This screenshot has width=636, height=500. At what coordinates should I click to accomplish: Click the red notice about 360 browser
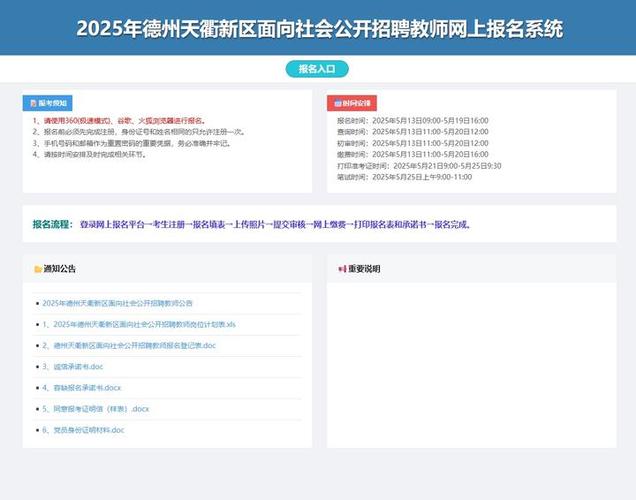(x=119, y=121)
